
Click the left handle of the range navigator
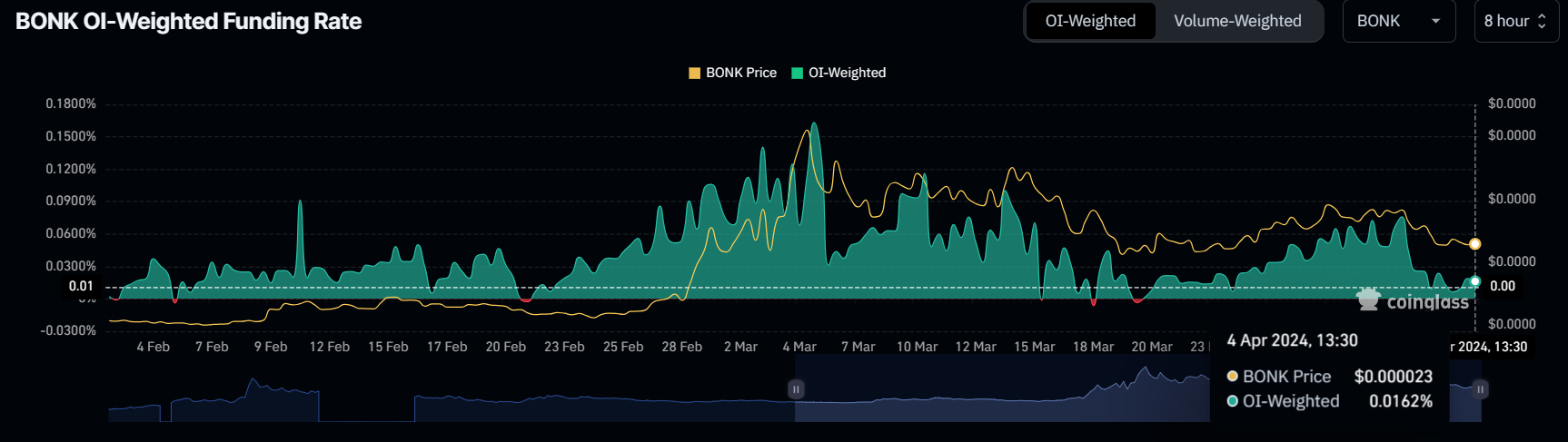[796, 389]
